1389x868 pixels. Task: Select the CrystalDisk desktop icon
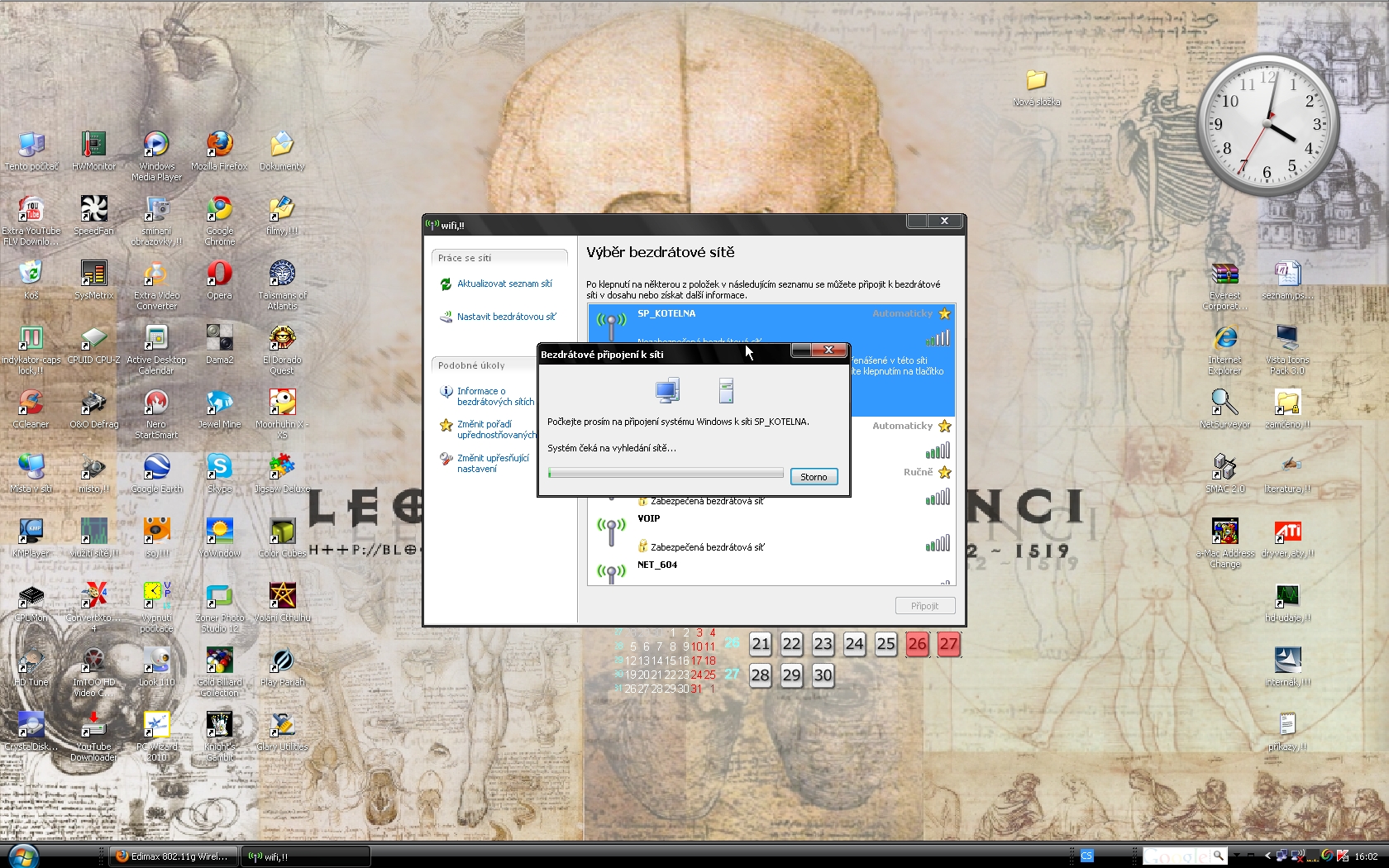coord(31,731)
